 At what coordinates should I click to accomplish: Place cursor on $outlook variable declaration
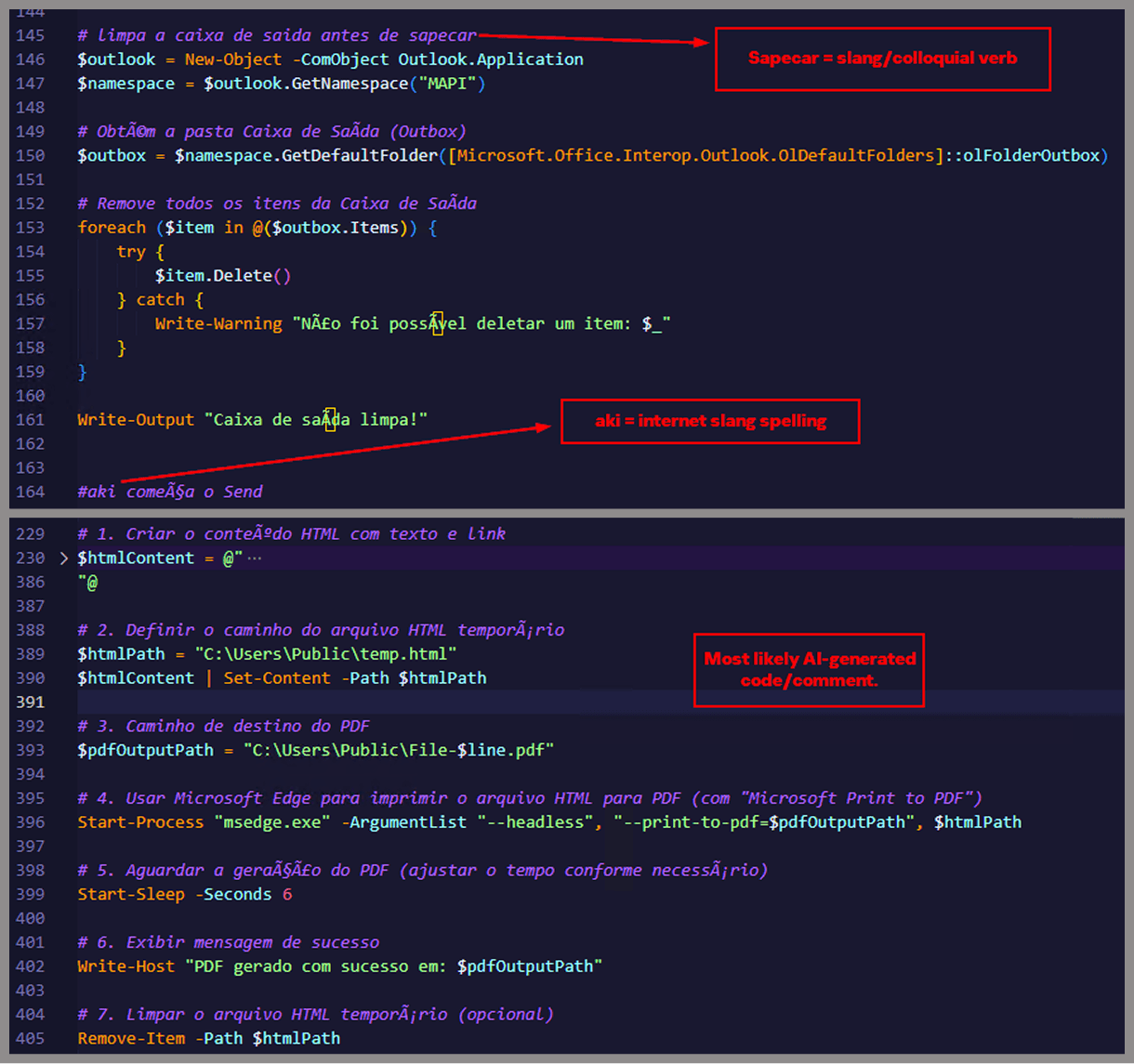pos(116,59)
